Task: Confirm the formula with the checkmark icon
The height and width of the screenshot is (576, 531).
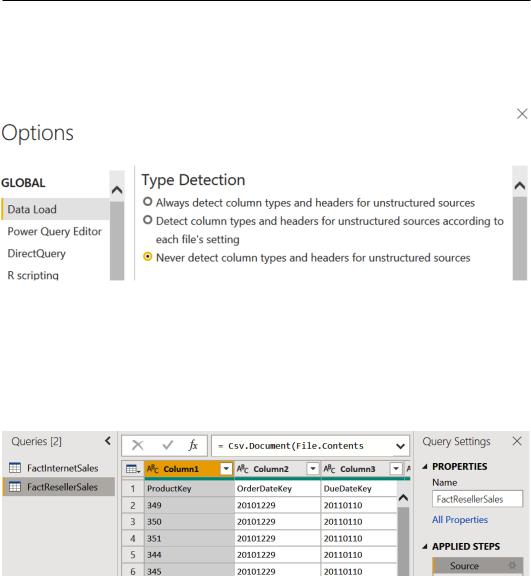Action: tap(167, 445)
